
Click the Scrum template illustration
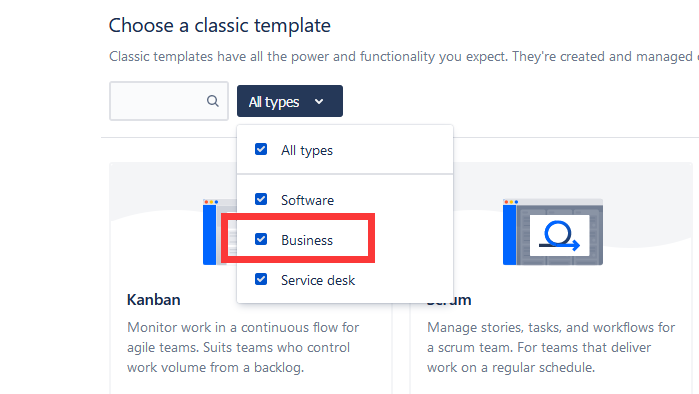point(553,232)
